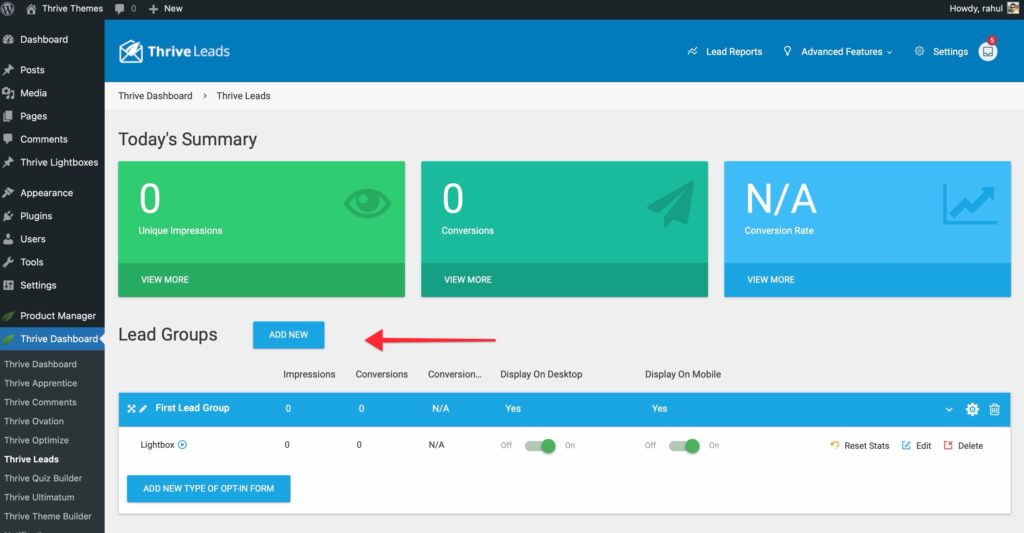Toggle Lightbox Display On Desktop switch
The height and width of the screenshot is (533, 1024).
coord(542,445)
